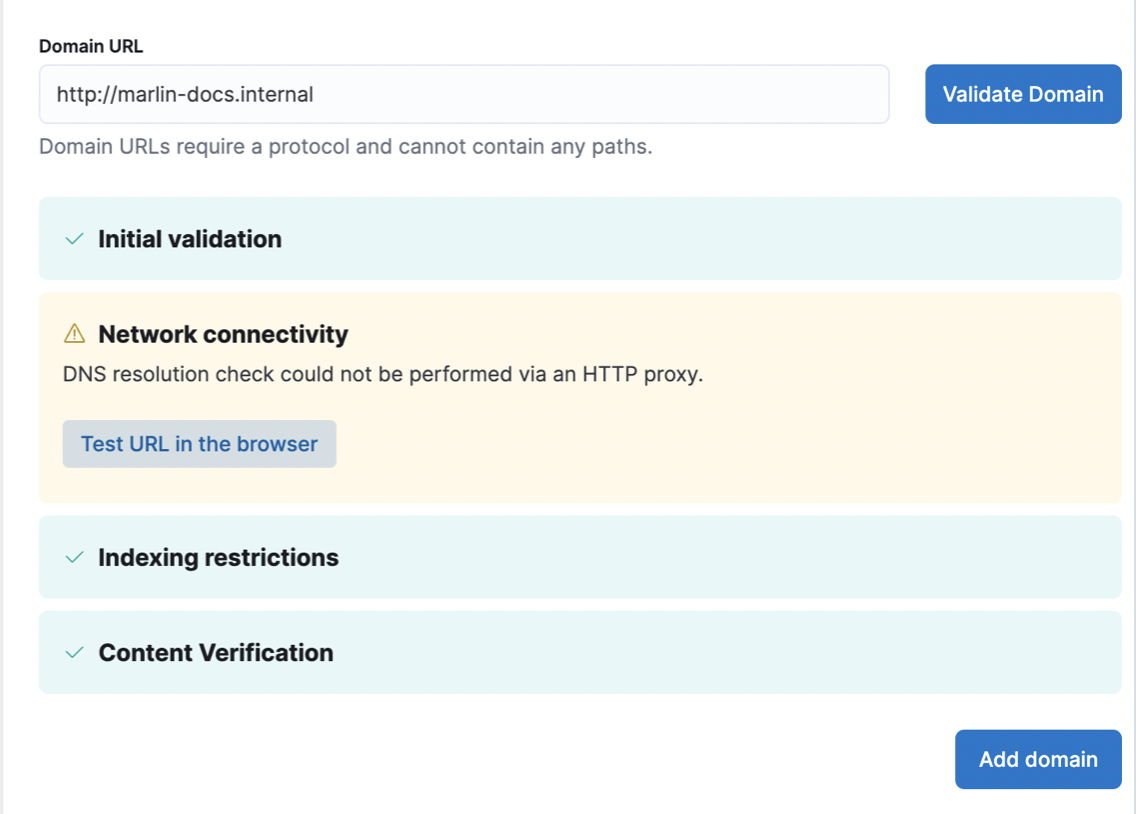Click the Validate Domain button
Viewport: 1136px width, 814px height.
(x=1023, y=94)
